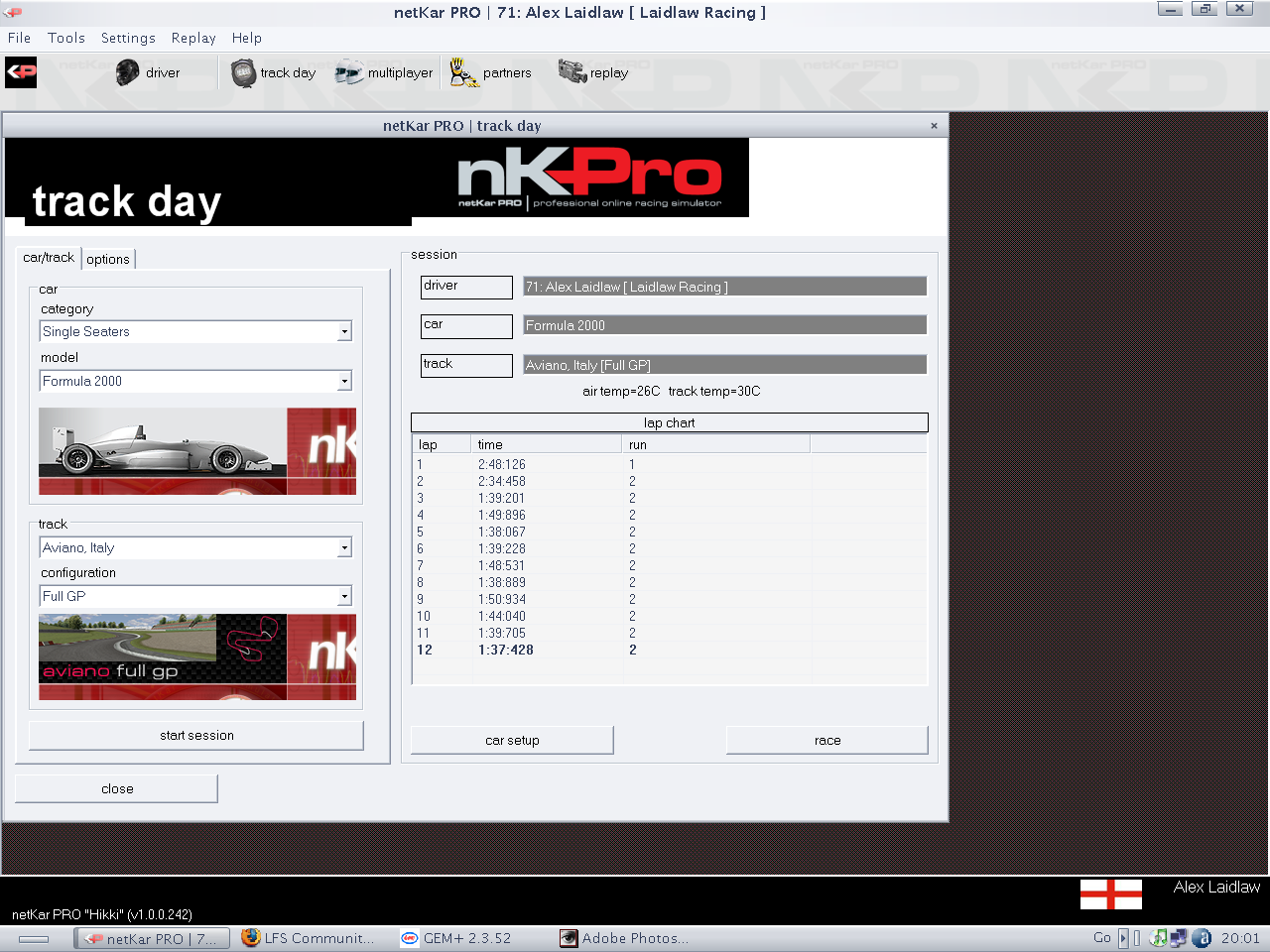Click the netKar icon in the title bar
This screenshot has width=1270, height=952.
coord(13,12)
